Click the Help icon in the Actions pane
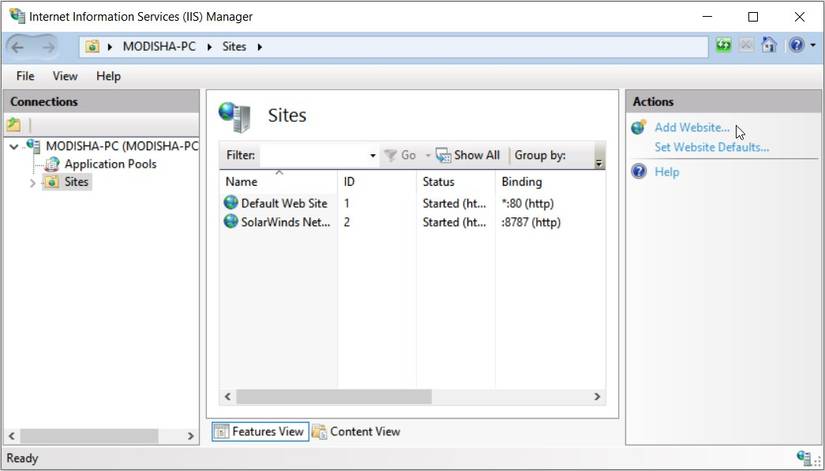 tap(639, 172)
